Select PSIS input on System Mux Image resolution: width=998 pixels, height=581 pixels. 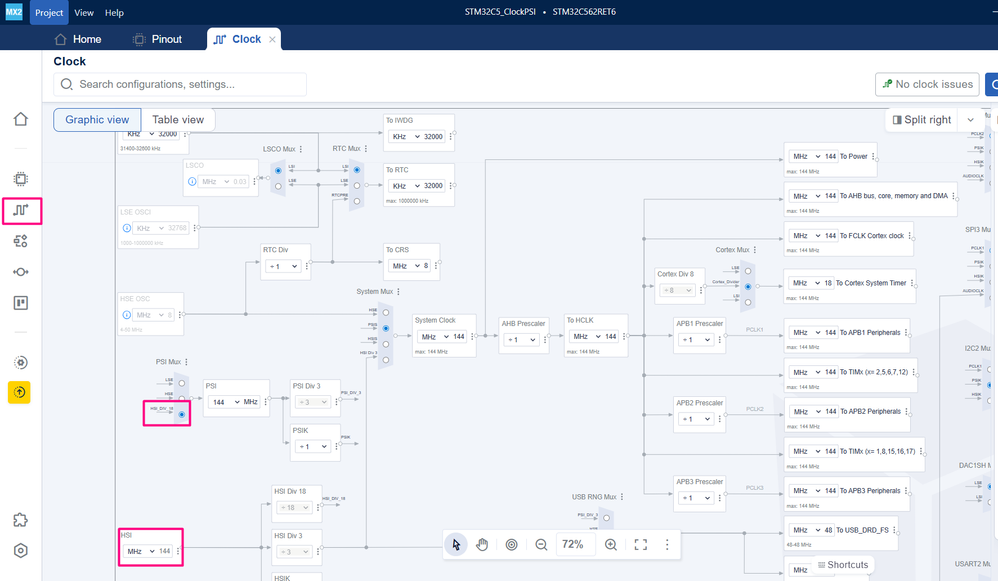[386, 328]
